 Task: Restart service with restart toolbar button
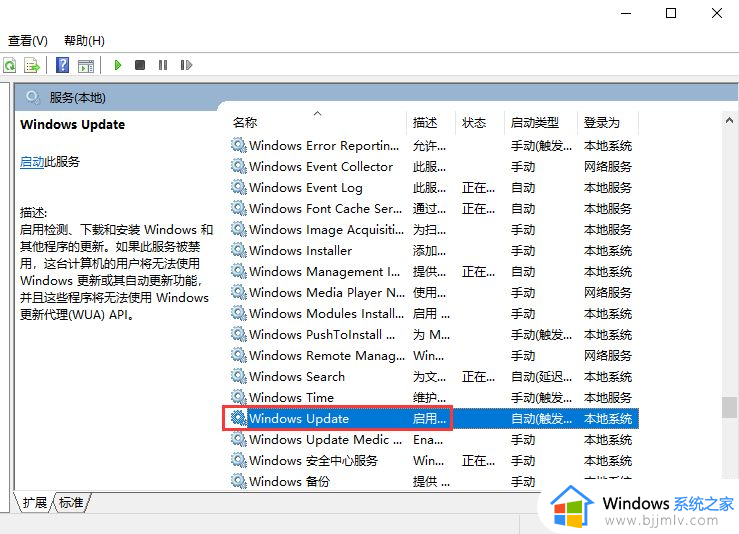[186, 65]
